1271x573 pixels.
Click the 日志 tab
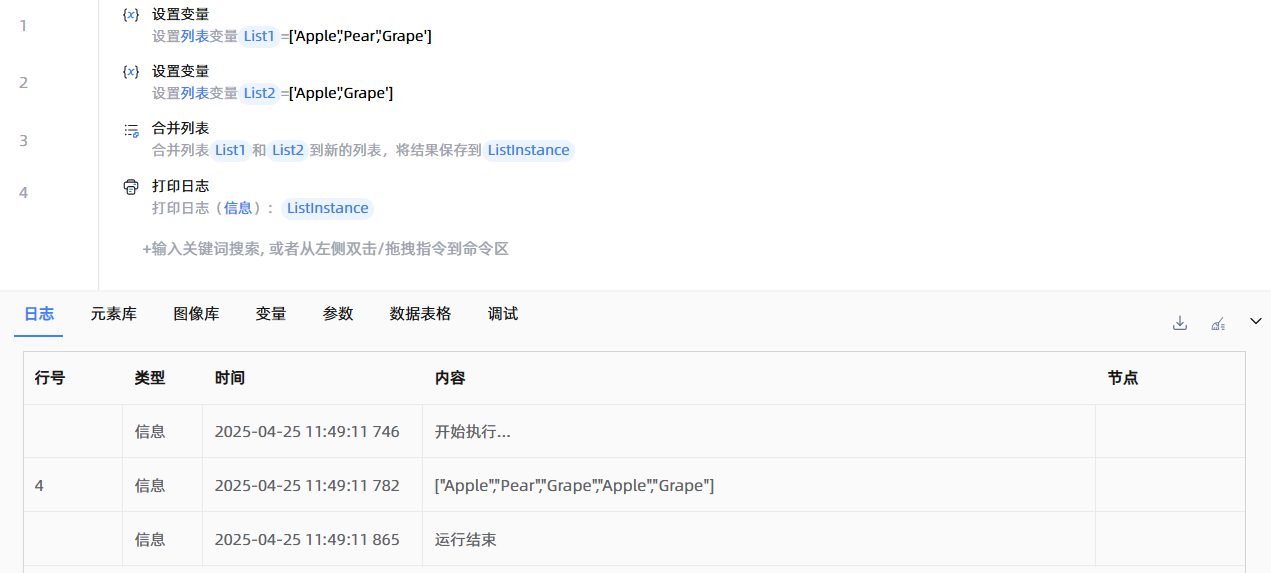click(x=39, y=314)
